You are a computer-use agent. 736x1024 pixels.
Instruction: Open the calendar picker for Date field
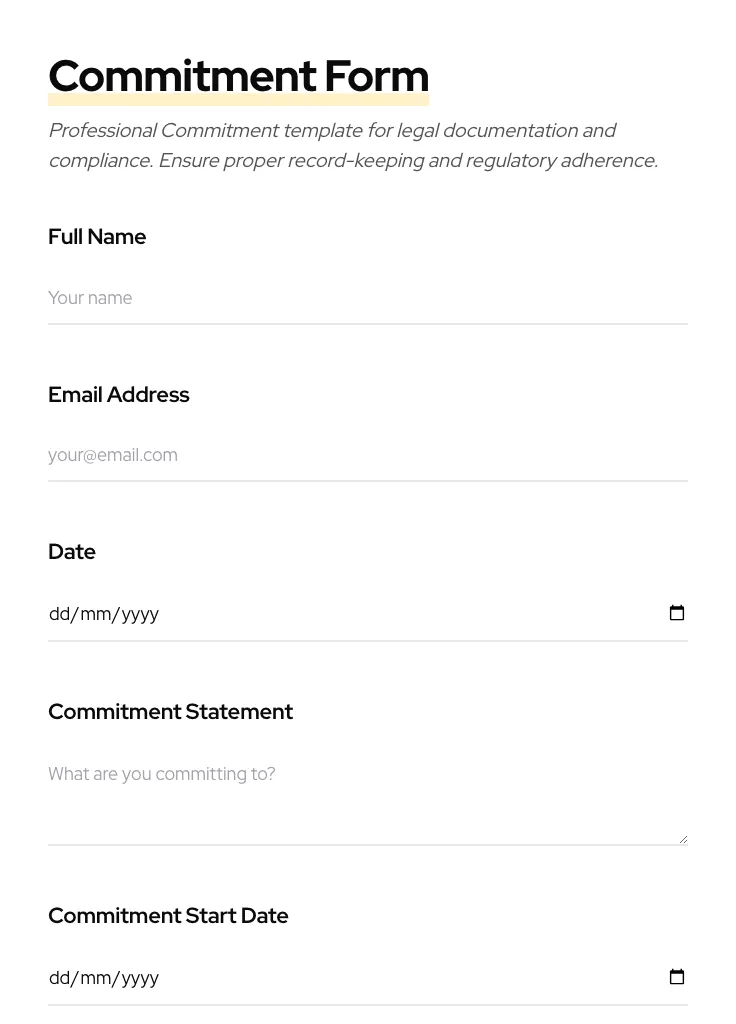coord(677,613)
